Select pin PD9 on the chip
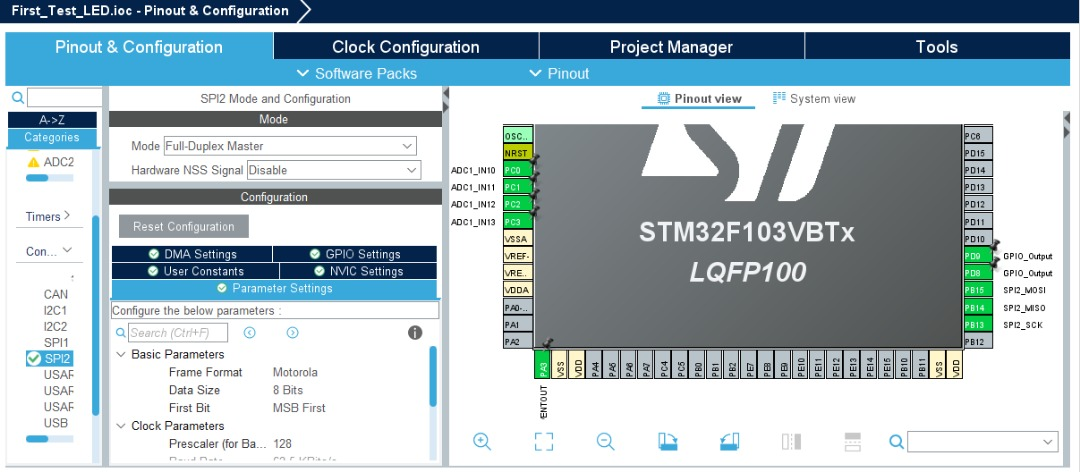1080x472 pixels. (x=977, y=256)
